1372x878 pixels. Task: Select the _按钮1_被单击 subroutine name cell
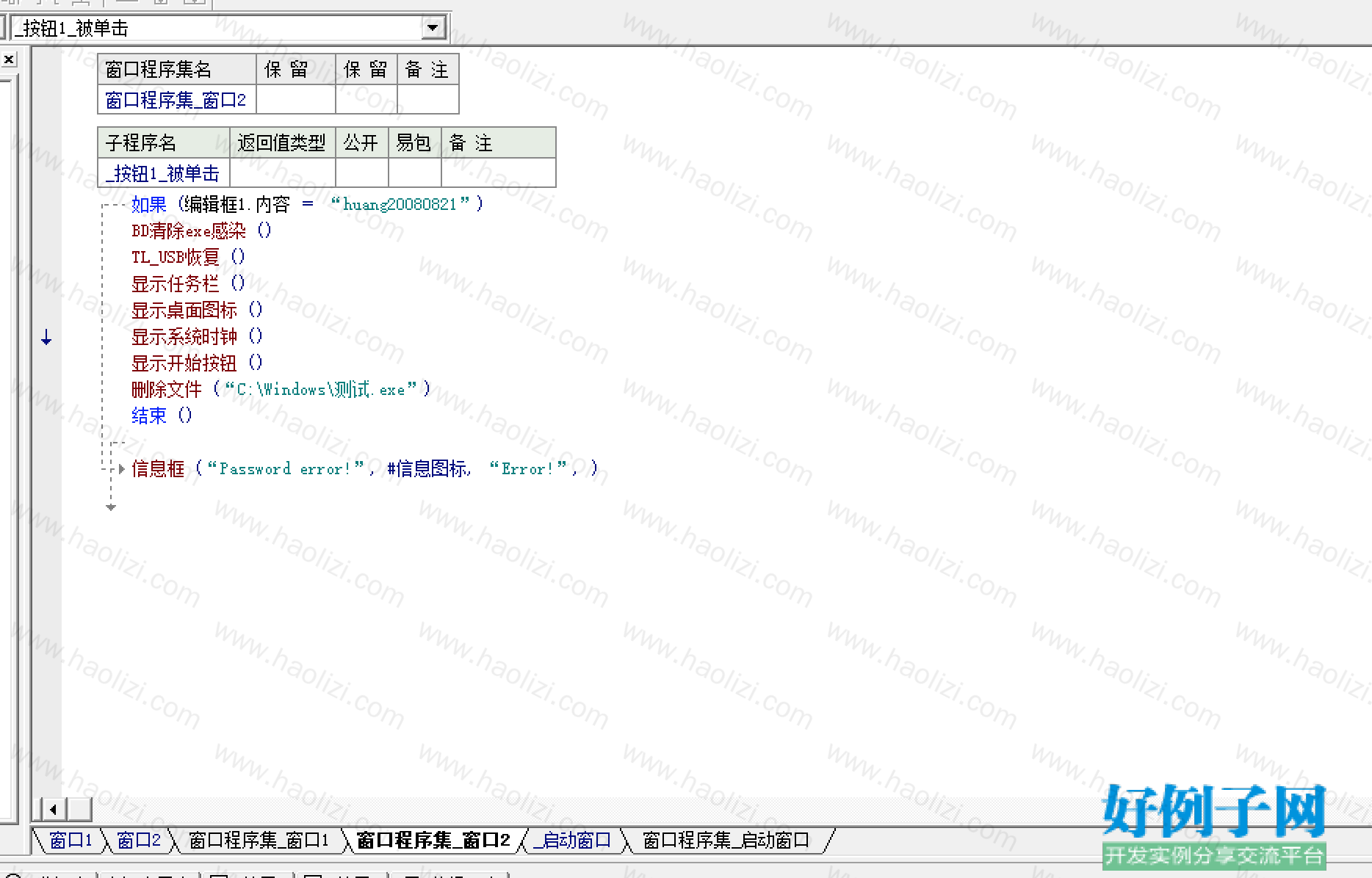tap(164, 173)
